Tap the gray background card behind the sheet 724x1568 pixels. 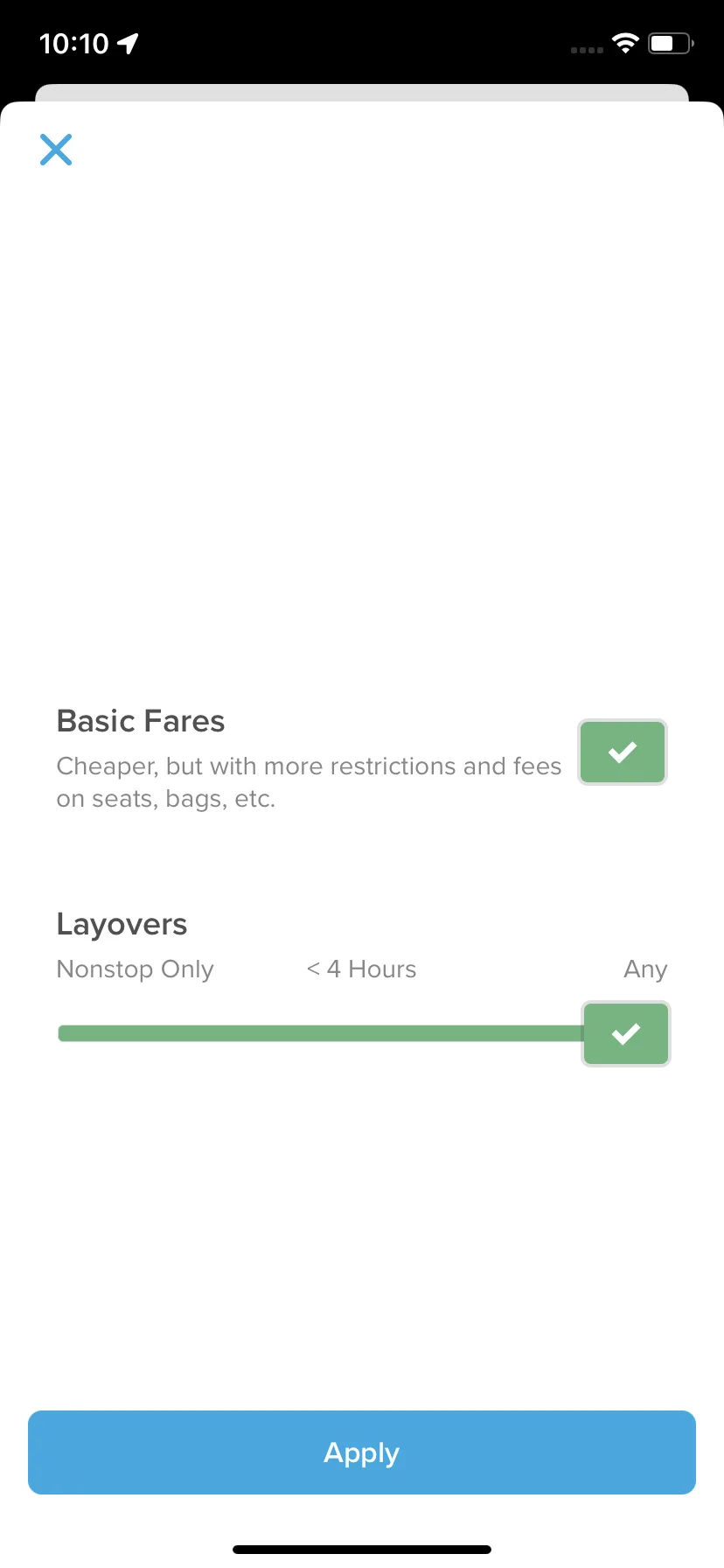362,93
